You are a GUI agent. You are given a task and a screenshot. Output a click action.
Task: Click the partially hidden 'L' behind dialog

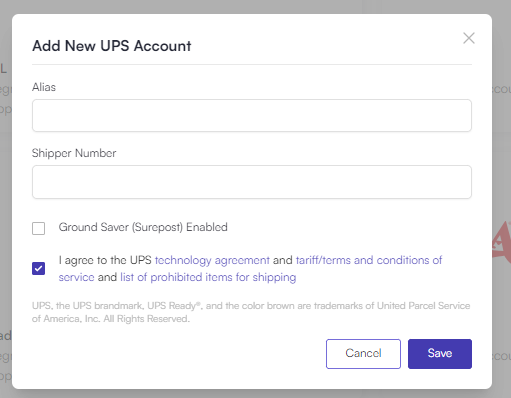pos(3,68)
